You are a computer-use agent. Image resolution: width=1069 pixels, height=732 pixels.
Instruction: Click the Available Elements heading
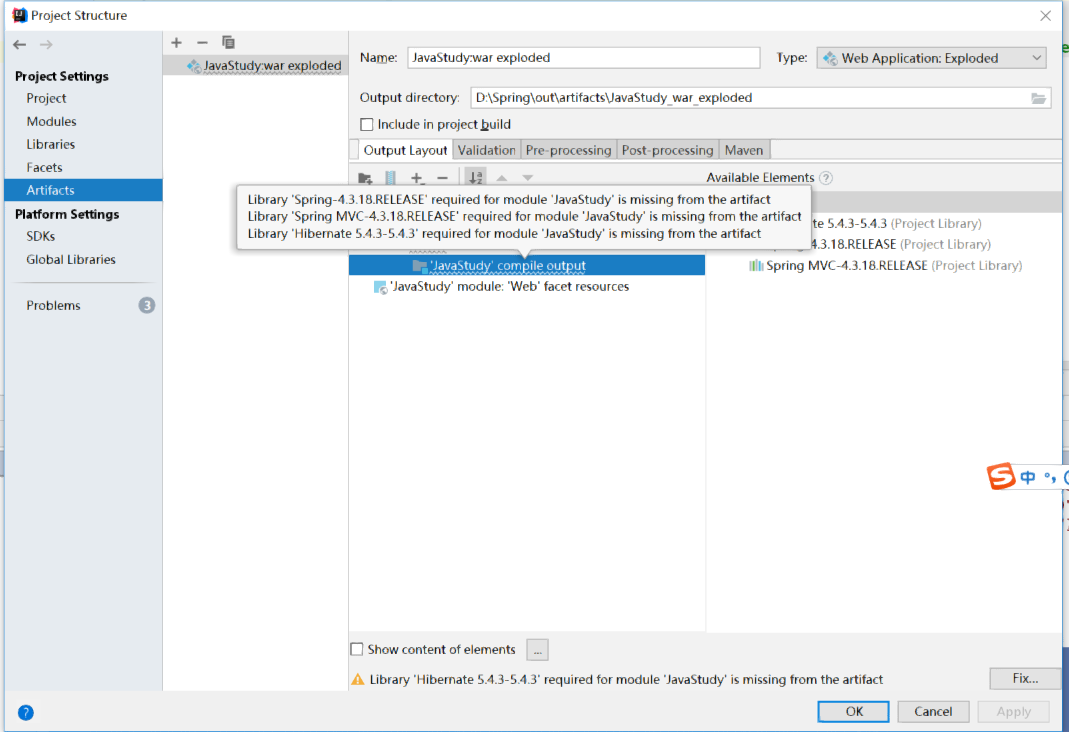click(x=760, y=178)
